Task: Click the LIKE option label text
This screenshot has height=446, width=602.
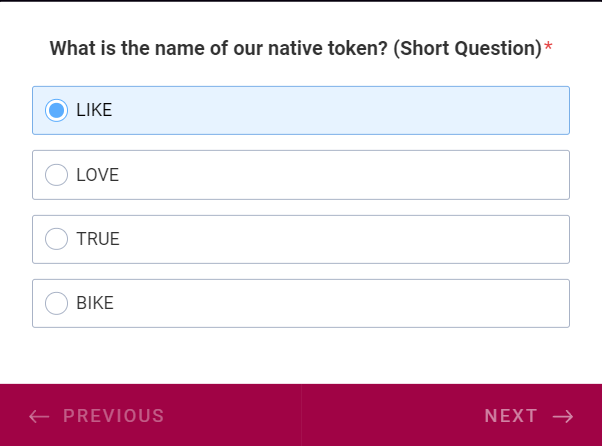Action: 94,110
